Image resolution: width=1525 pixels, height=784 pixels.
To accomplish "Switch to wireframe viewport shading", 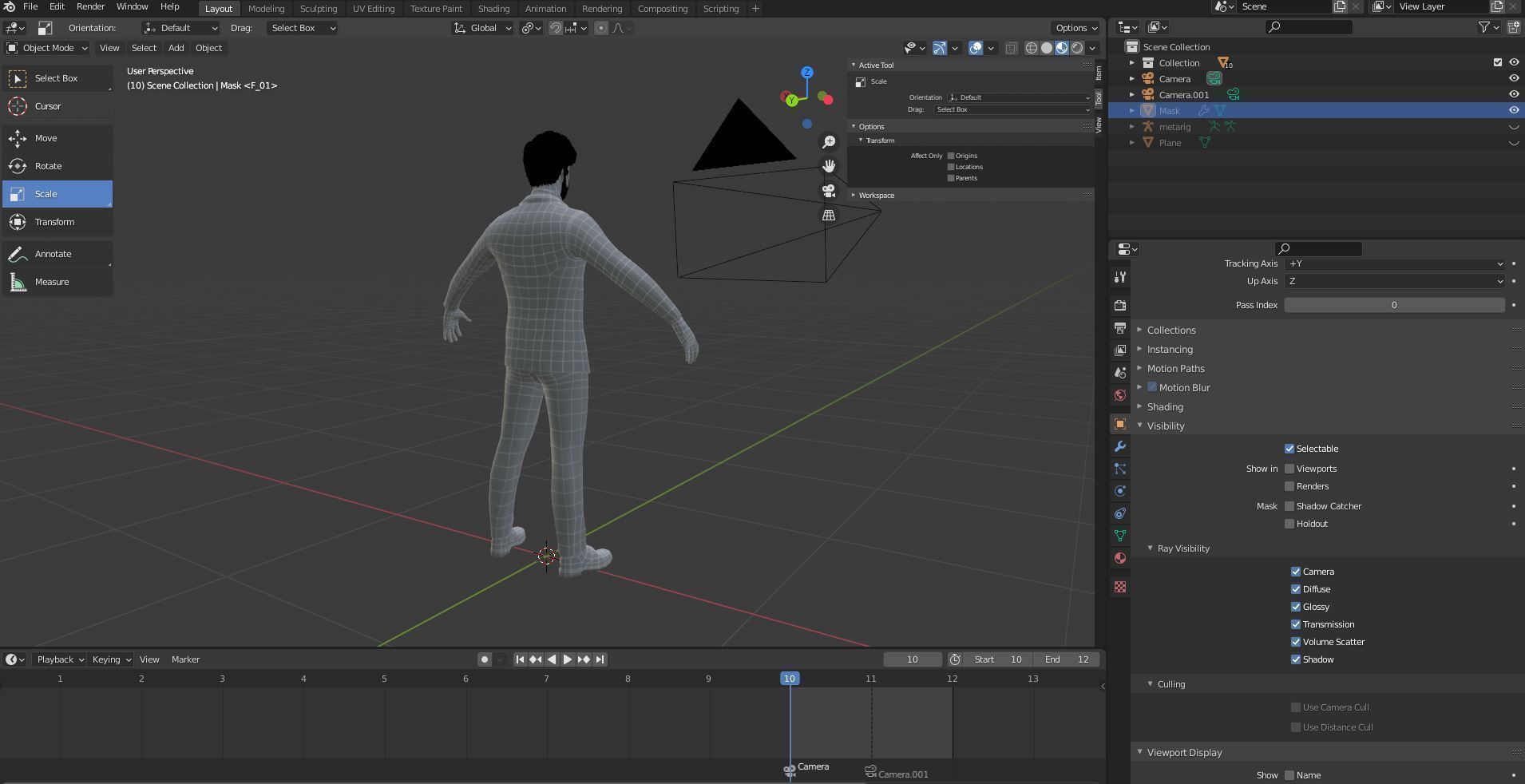I will [x=1032, y=48].
